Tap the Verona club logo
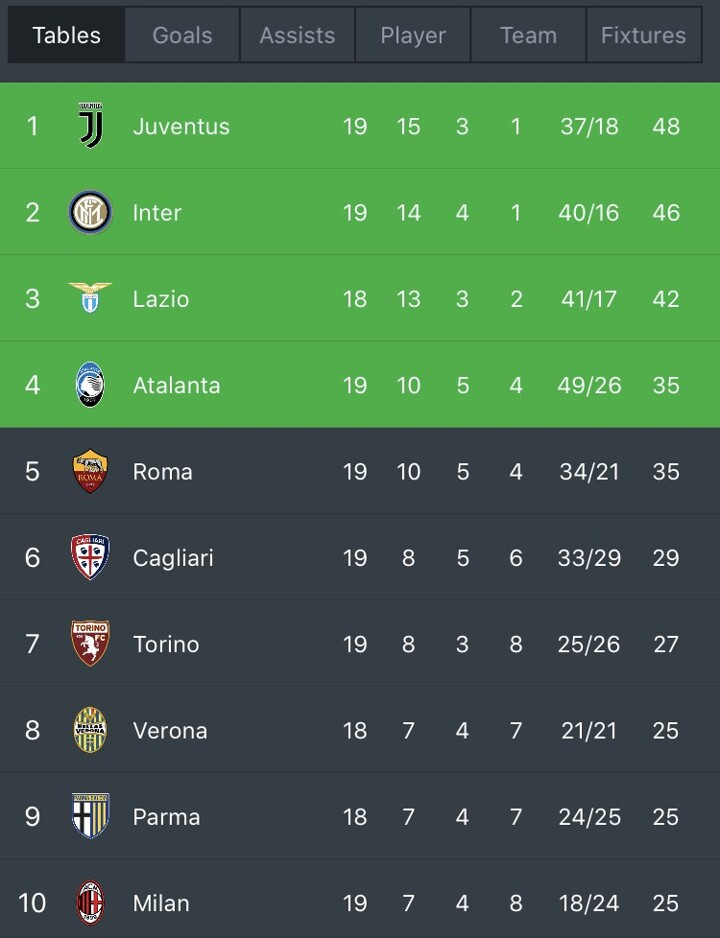 (90, 730)
